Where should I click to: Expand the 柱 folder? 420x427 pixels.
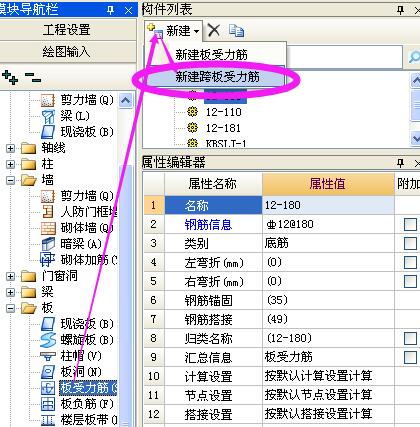(x=10, y=164)
